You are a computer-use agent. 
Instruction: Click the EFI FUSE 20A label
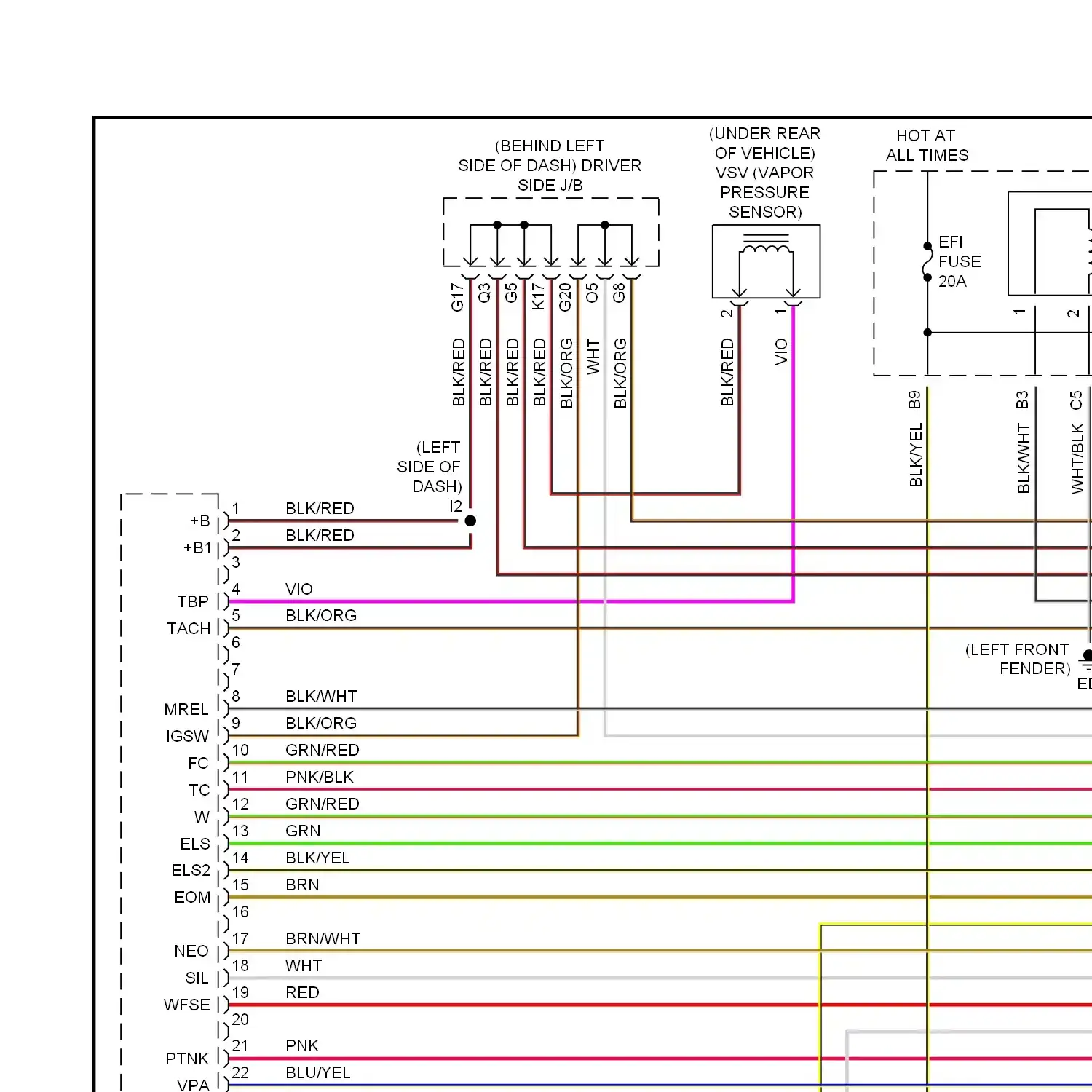pos(960,261)
